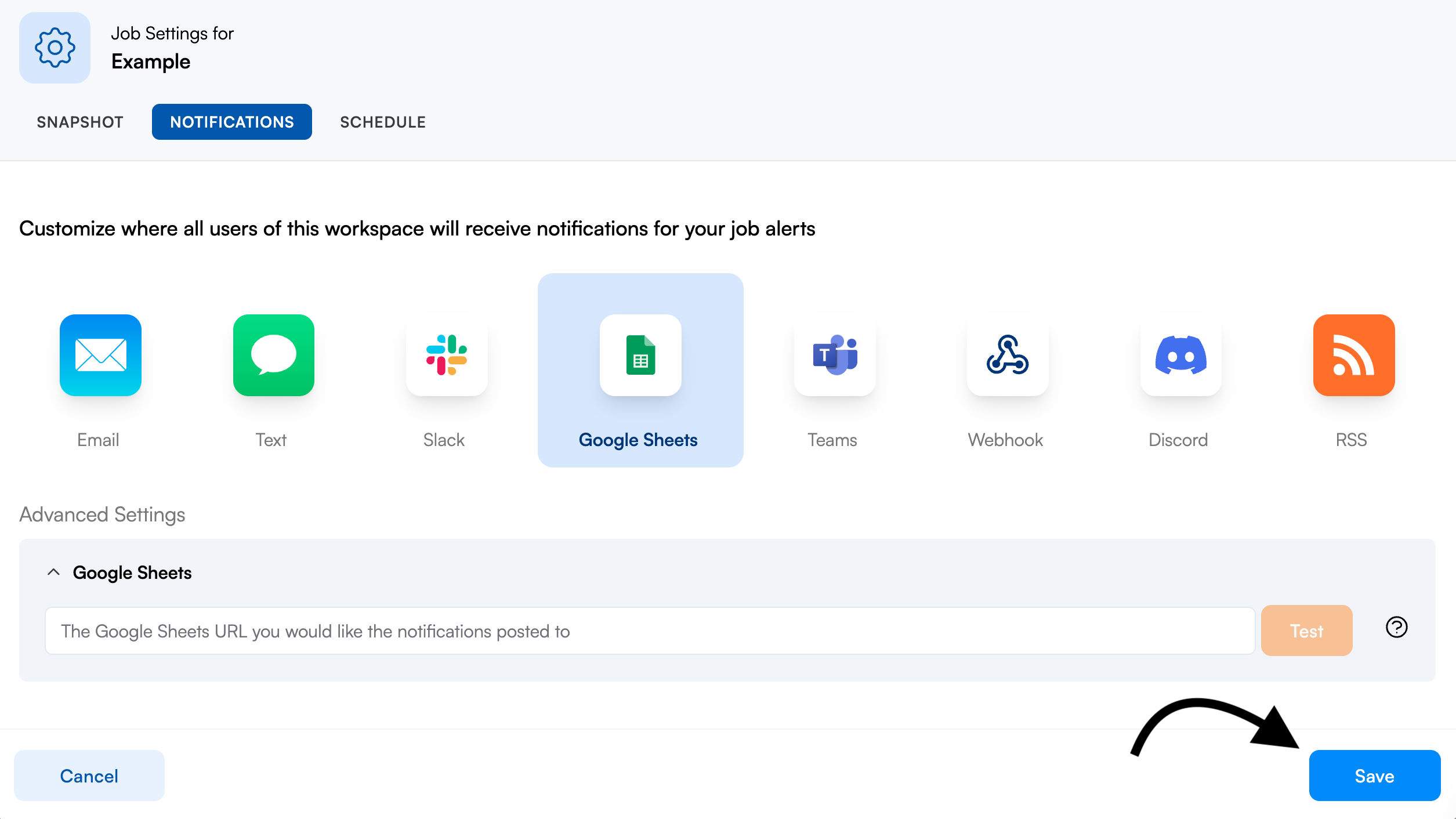Select the Email notification icon
Viewport: 1456px width, 819px height.
[100, 355]
